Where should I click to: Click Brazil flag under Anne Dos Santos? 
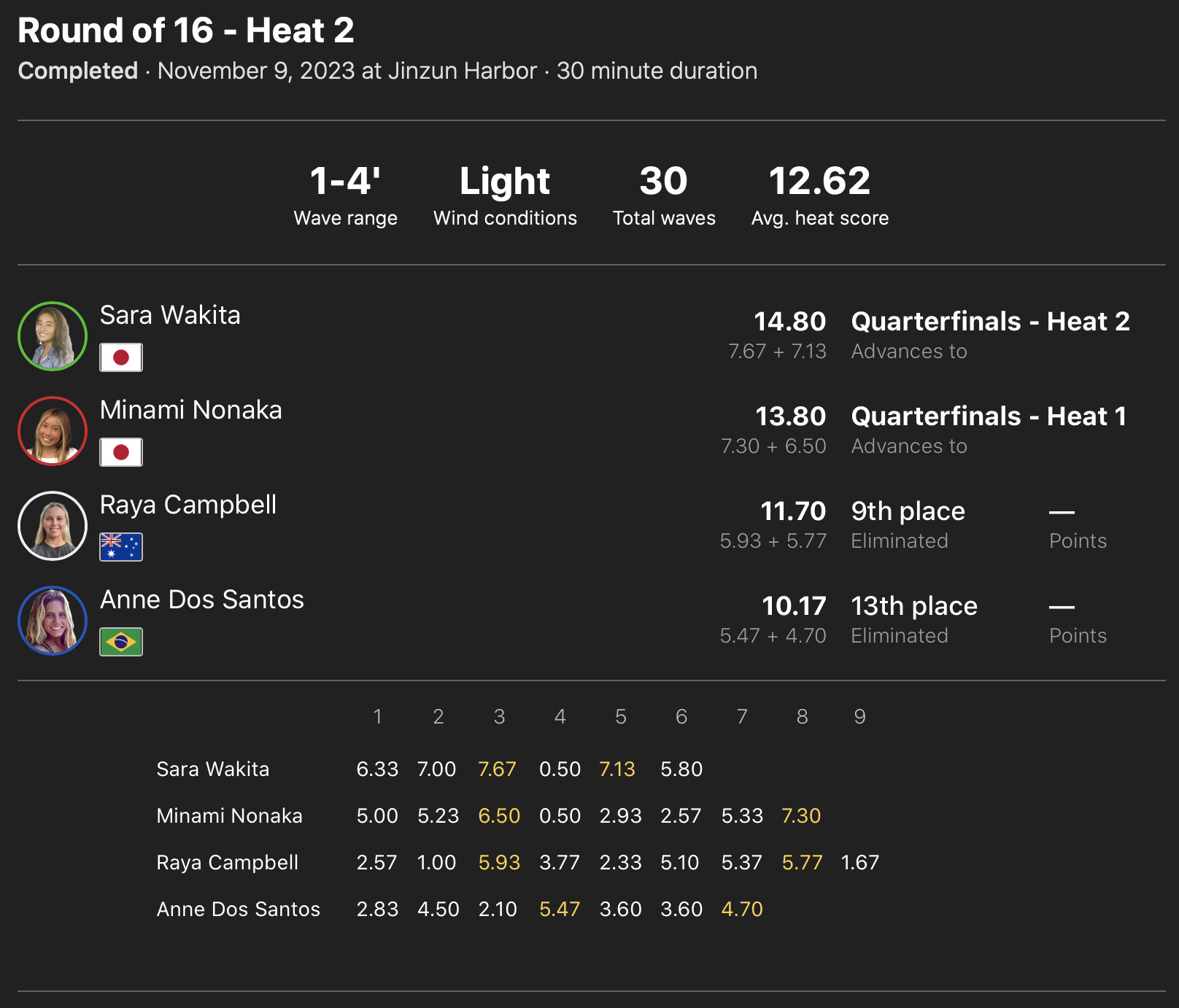click(121, 642)
